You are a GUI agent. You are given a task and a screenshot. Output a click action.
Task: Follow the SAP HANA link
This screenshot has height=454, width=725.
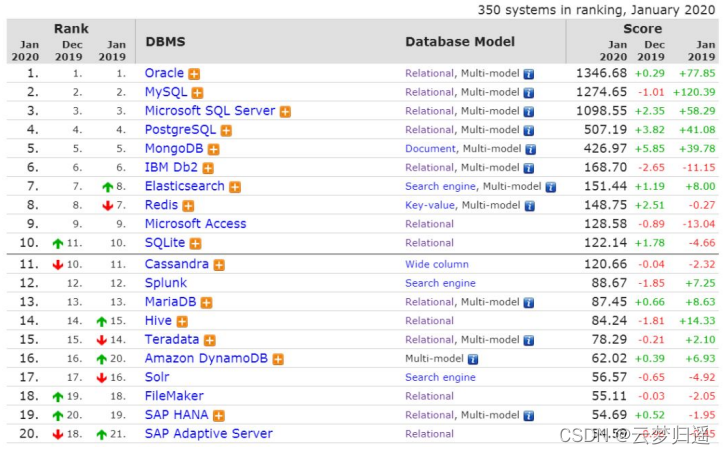[177, 415]
